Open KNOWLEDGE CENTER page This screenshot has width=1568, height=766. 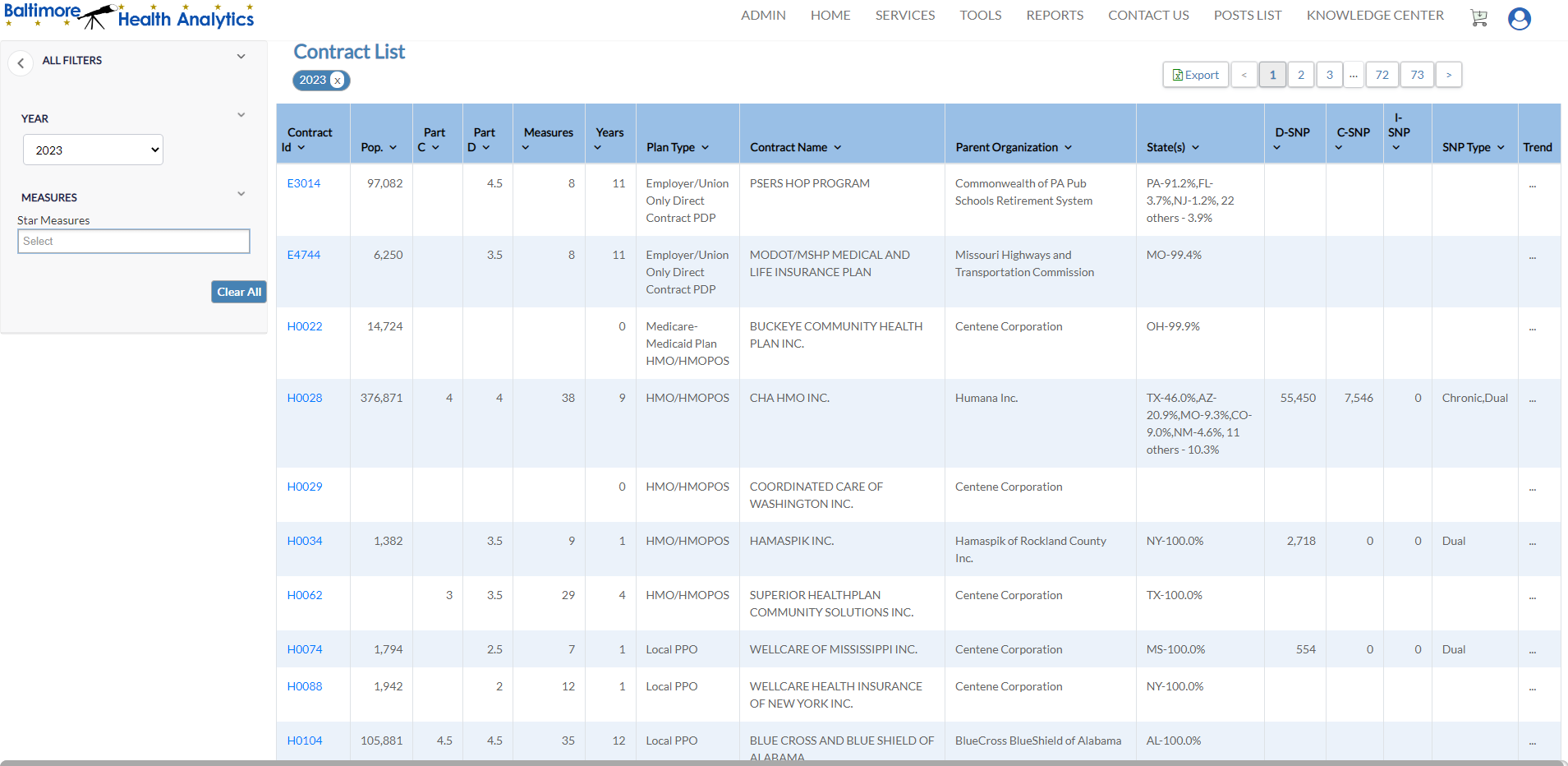(1375, 16)
